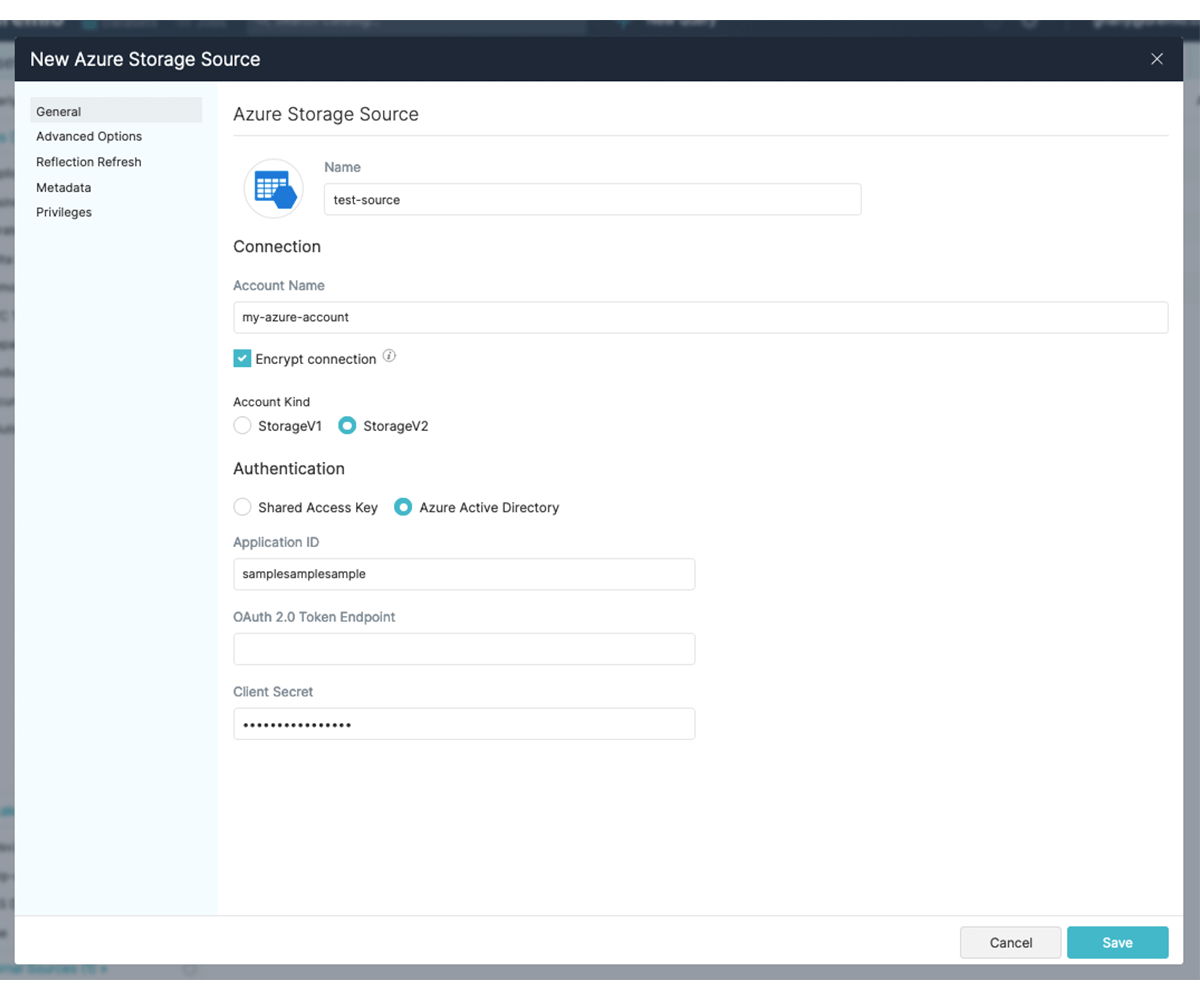
Task: Close the New Azure Storage Source dialog
Action: tap(1157, 59)
